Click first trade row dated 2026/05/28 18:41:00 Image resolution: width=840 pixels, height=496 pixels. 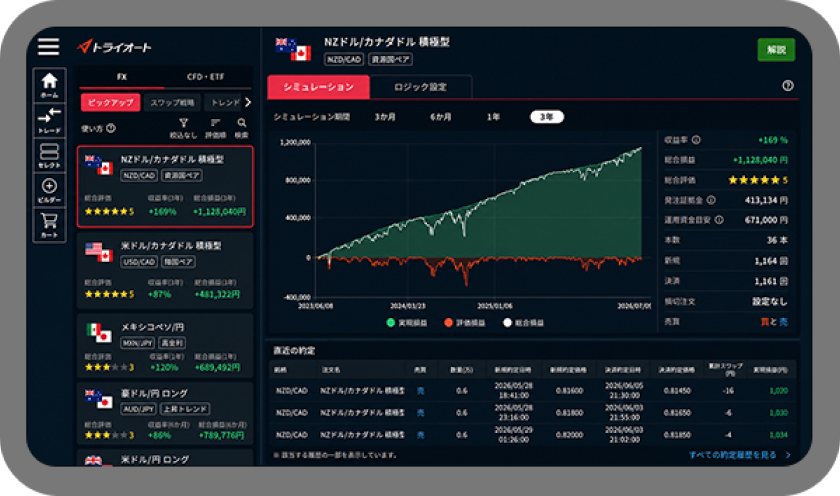[x=532, y=390]
